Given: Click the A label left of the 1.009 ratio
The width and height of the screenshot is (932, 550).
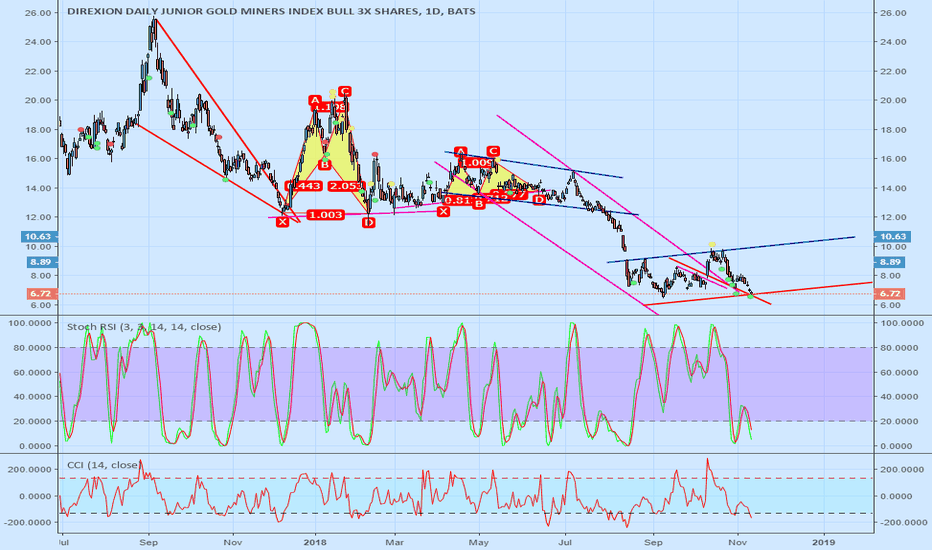Looking at the screenshot, I should click(x=461, y=151).
